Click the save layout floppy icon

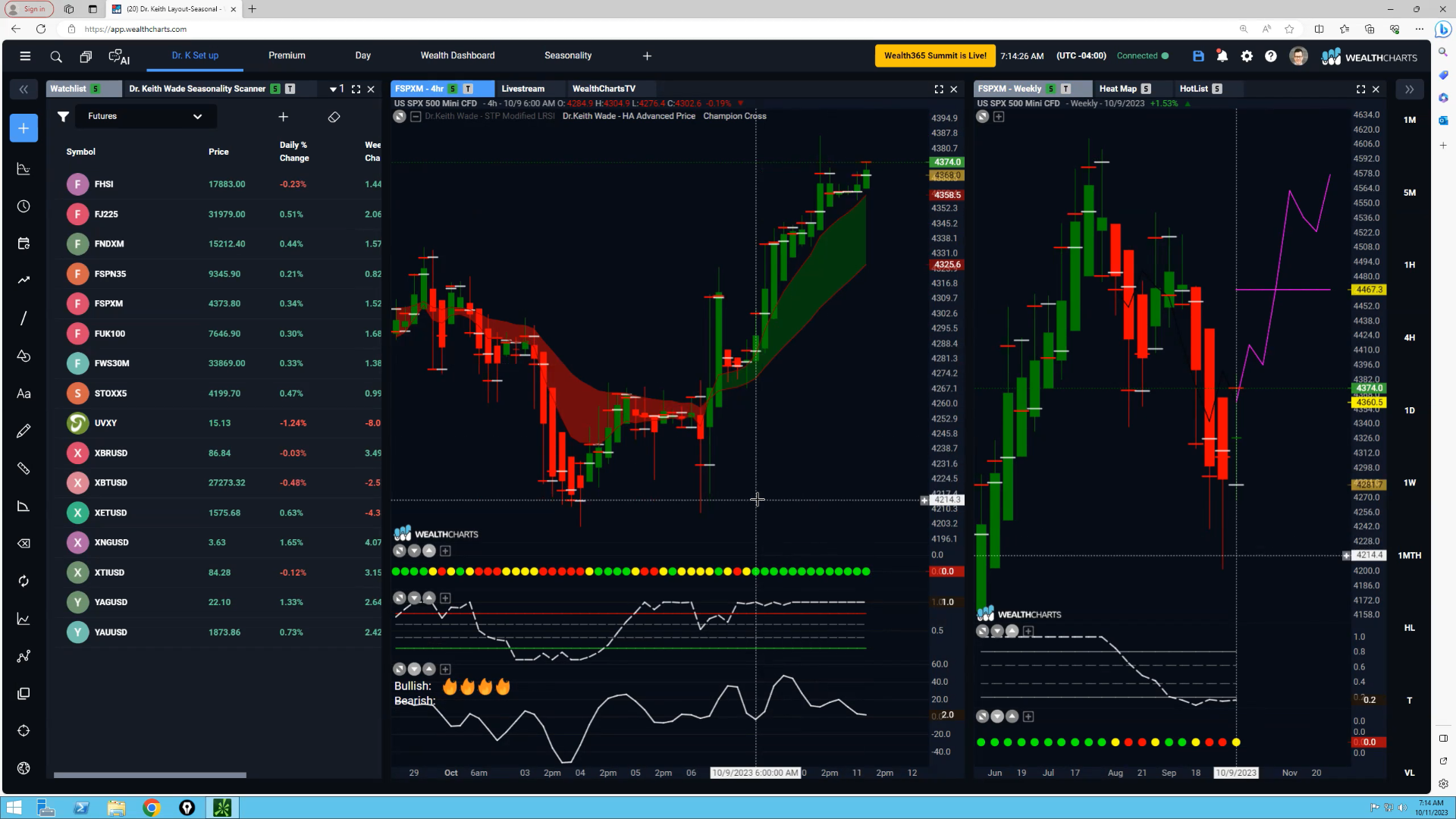point(1198,56)
